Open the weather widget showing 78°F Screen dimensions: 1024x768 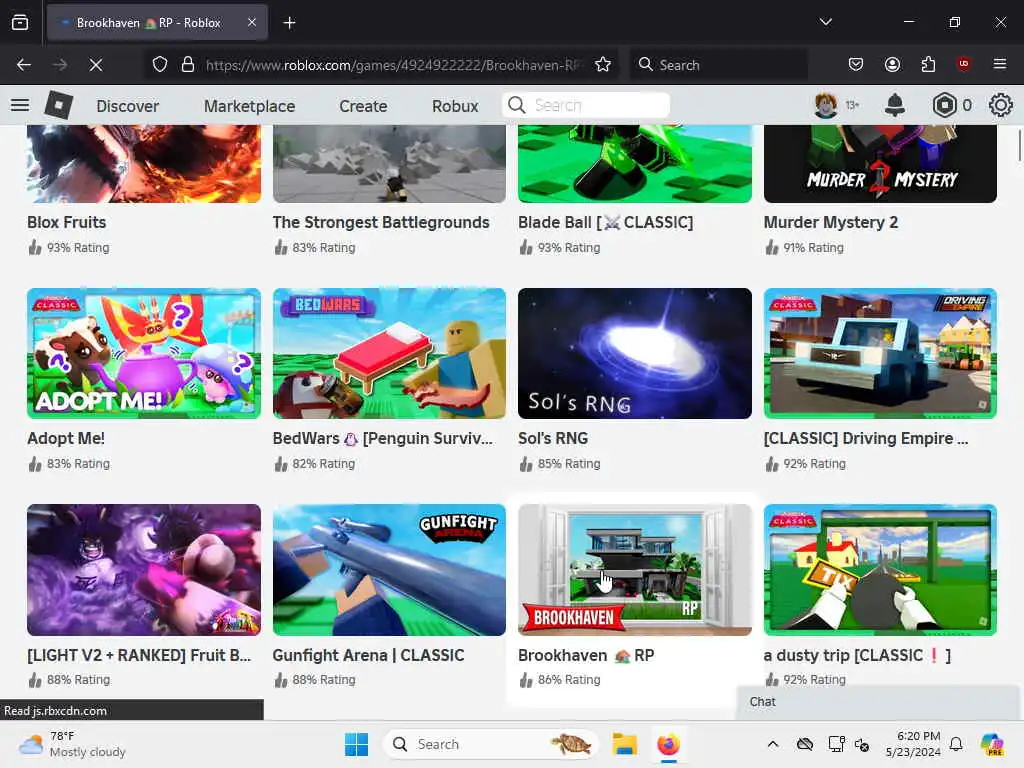(72, 744)
